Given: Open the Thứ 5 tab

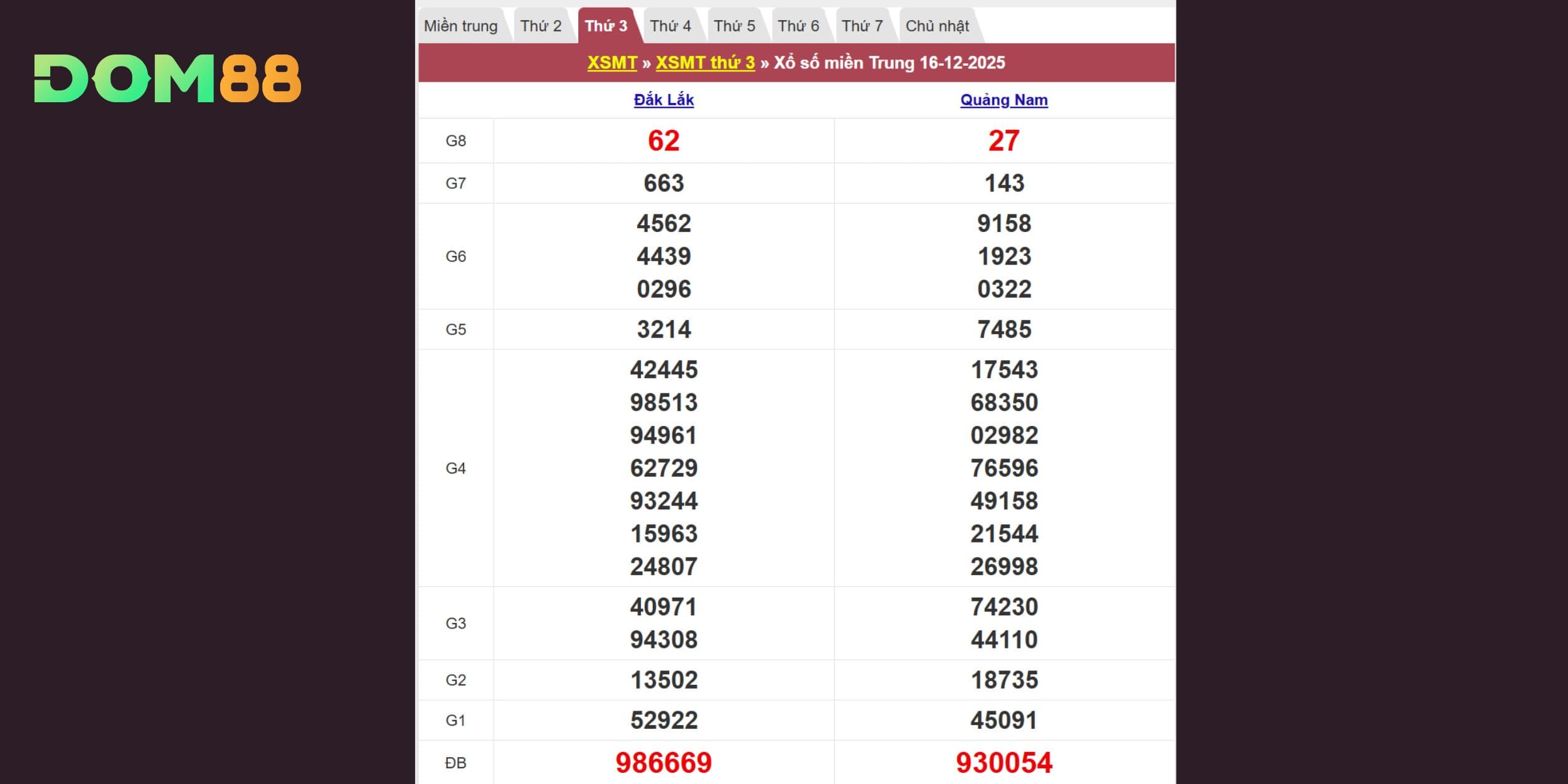Looking at the screenshot, I should 734,26.
